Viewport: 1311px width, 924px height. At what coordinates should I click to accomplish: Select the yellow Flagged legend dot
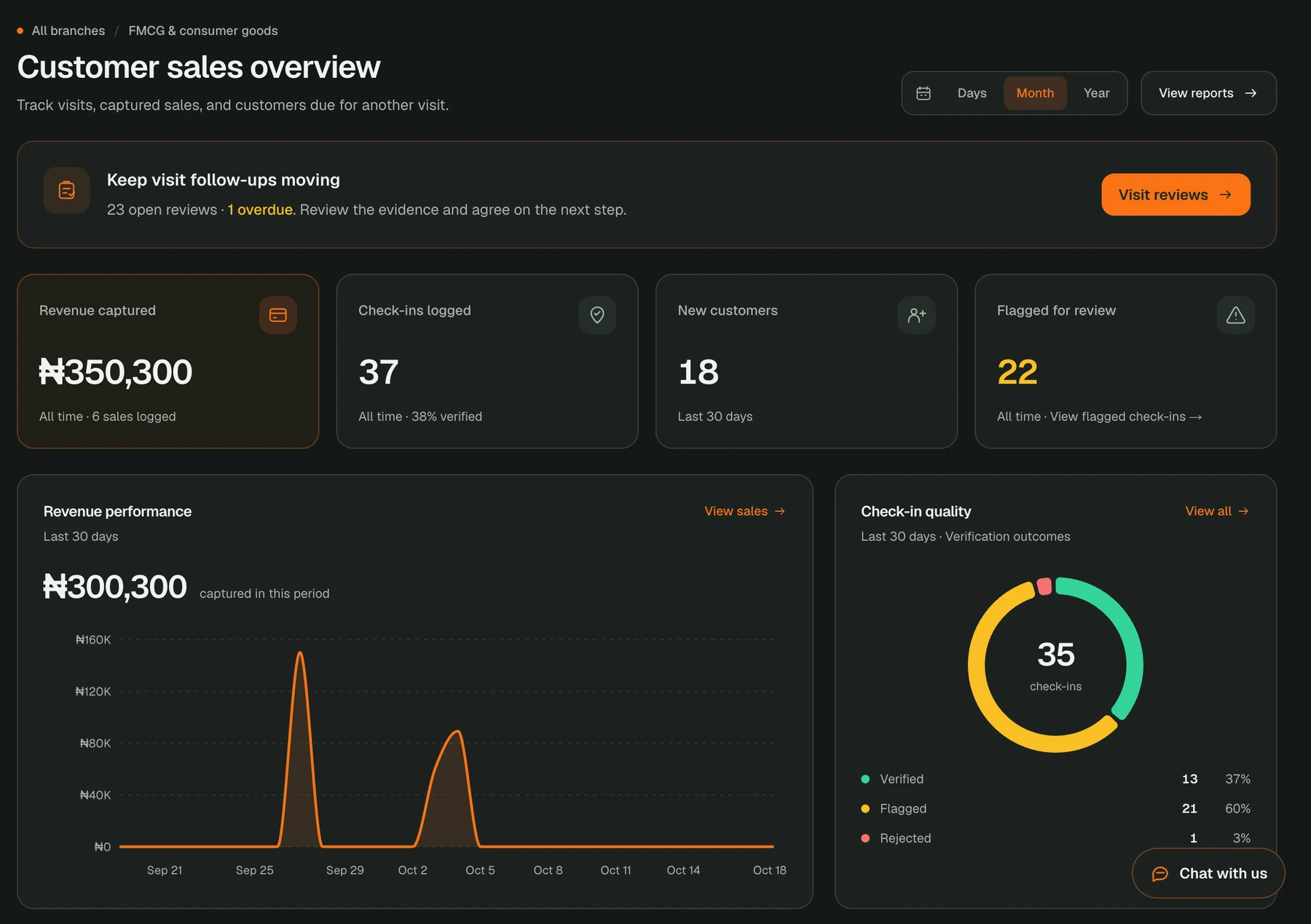click(865, 809)
